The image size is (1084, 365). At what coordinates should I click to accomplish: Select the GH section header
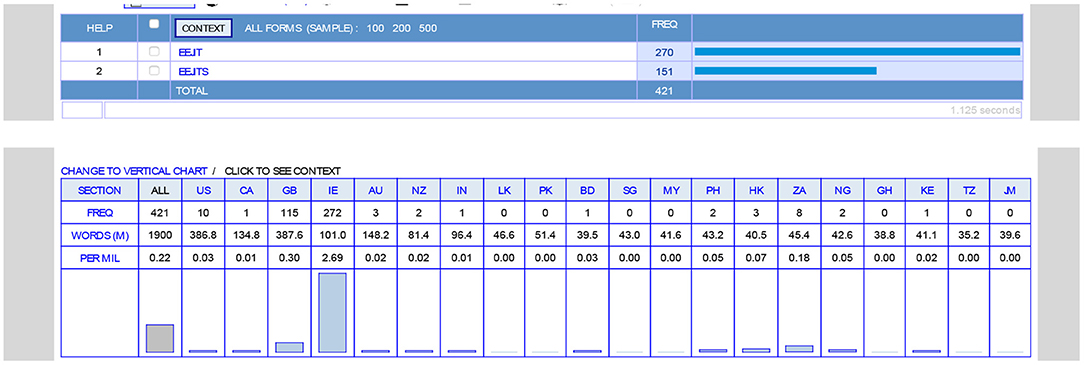(884, 190)
